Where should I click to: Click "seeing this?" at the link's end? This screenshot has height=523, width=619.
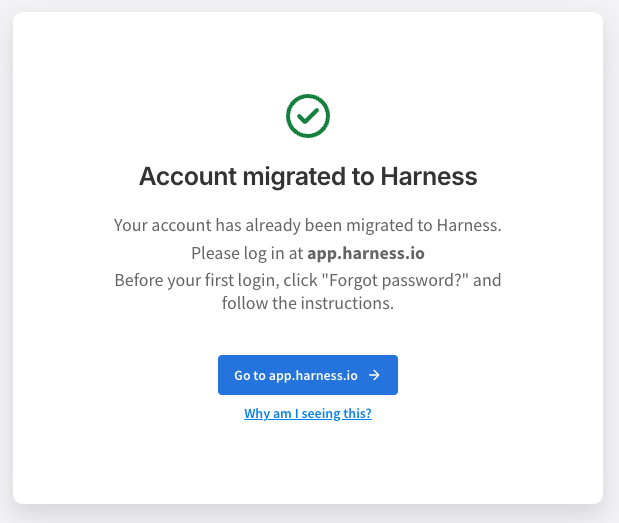(341, 413)
